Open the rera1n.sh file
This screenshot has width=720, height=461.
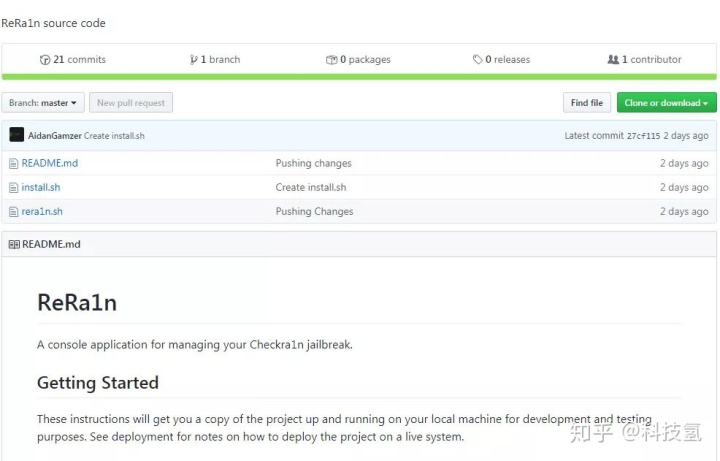(42, 212)
